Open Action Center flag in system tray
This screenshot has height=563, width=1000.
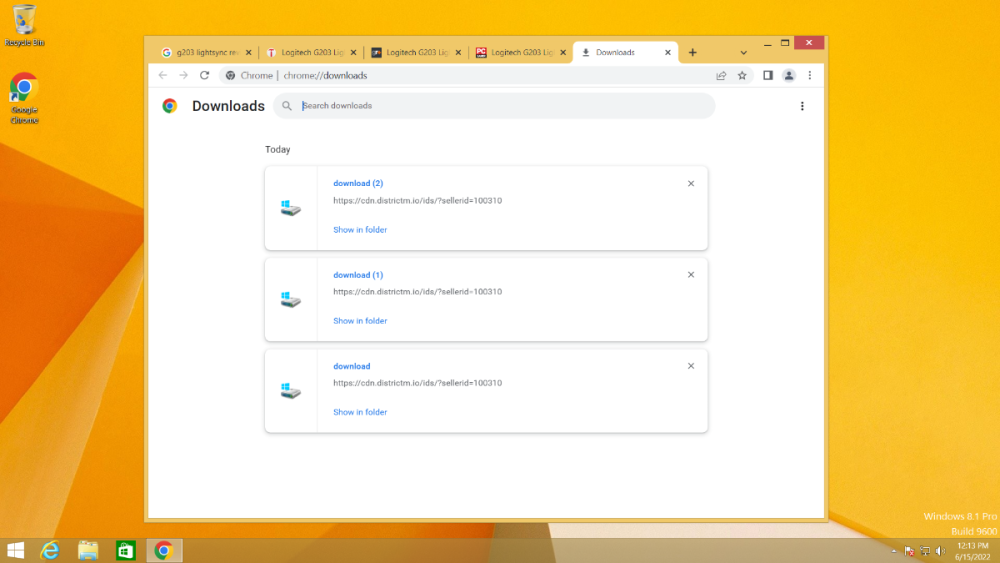909,551
